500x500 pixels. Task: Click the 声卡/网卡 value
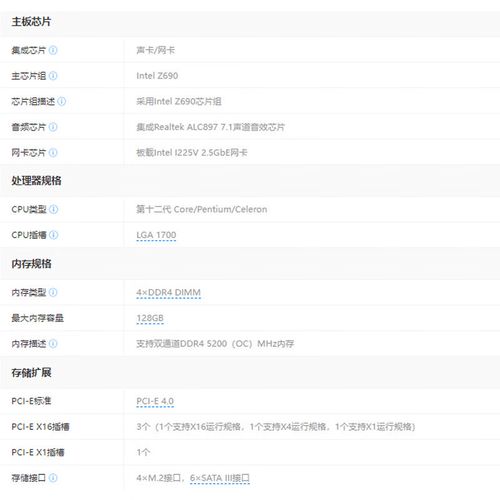coord(155,50)
